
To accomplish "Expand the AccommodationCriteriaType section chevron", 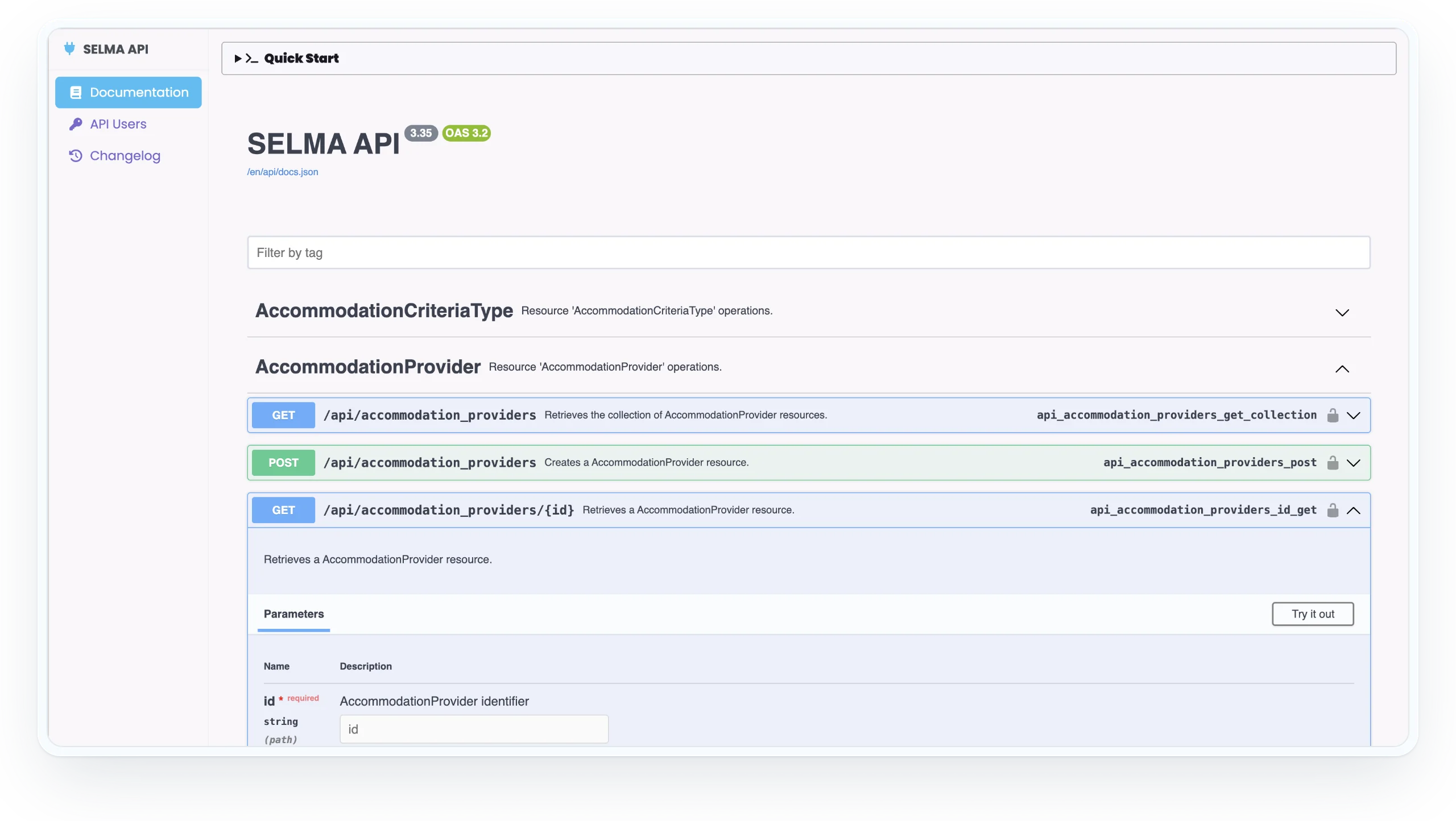I will [x=1342, y=313].
